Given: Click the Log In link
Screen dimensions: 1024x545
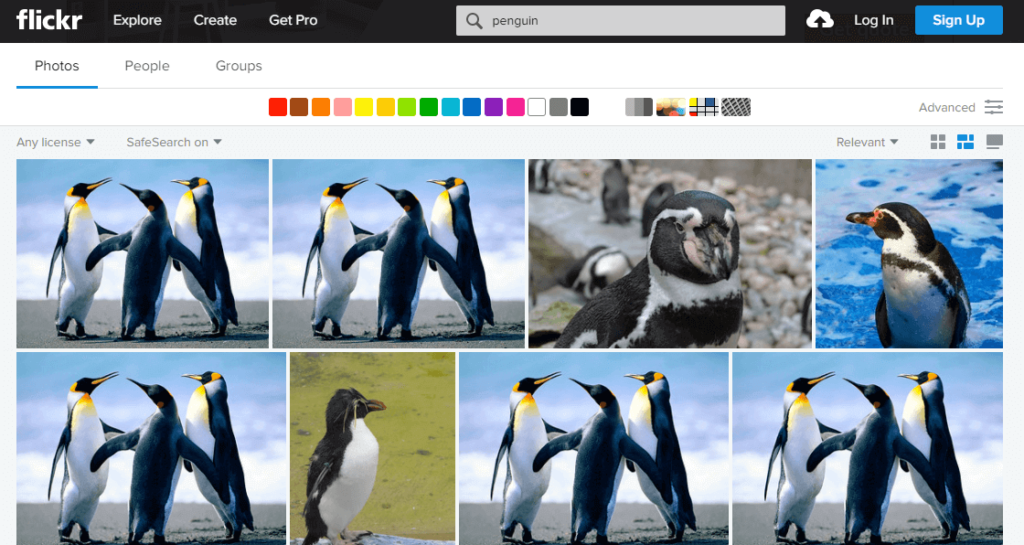Looking at the screenshot, I should coord(874,20).
